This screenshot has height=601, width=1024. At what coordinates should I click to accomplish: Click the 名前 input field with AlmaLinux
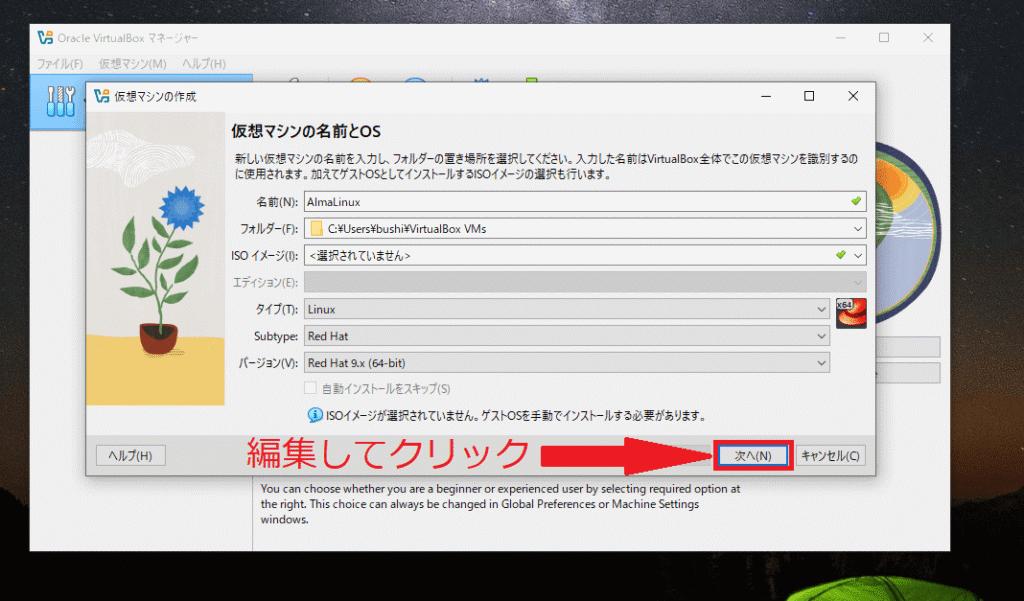[585, 202]
